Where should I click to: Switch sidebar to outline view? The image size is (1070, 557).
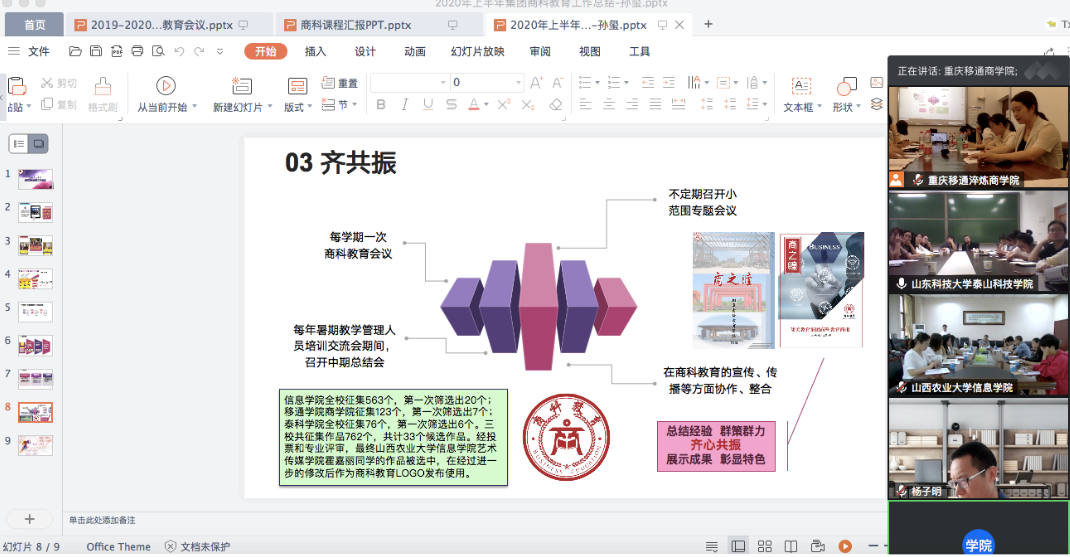[18, 144]
